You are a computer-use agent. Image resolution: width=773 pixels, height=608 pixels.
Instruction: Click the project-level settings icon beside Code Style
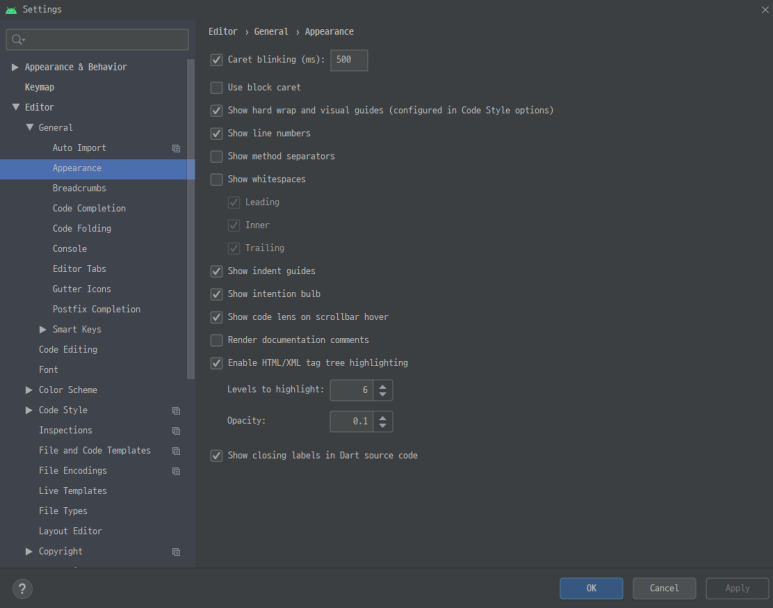click(x=176, y=411)
